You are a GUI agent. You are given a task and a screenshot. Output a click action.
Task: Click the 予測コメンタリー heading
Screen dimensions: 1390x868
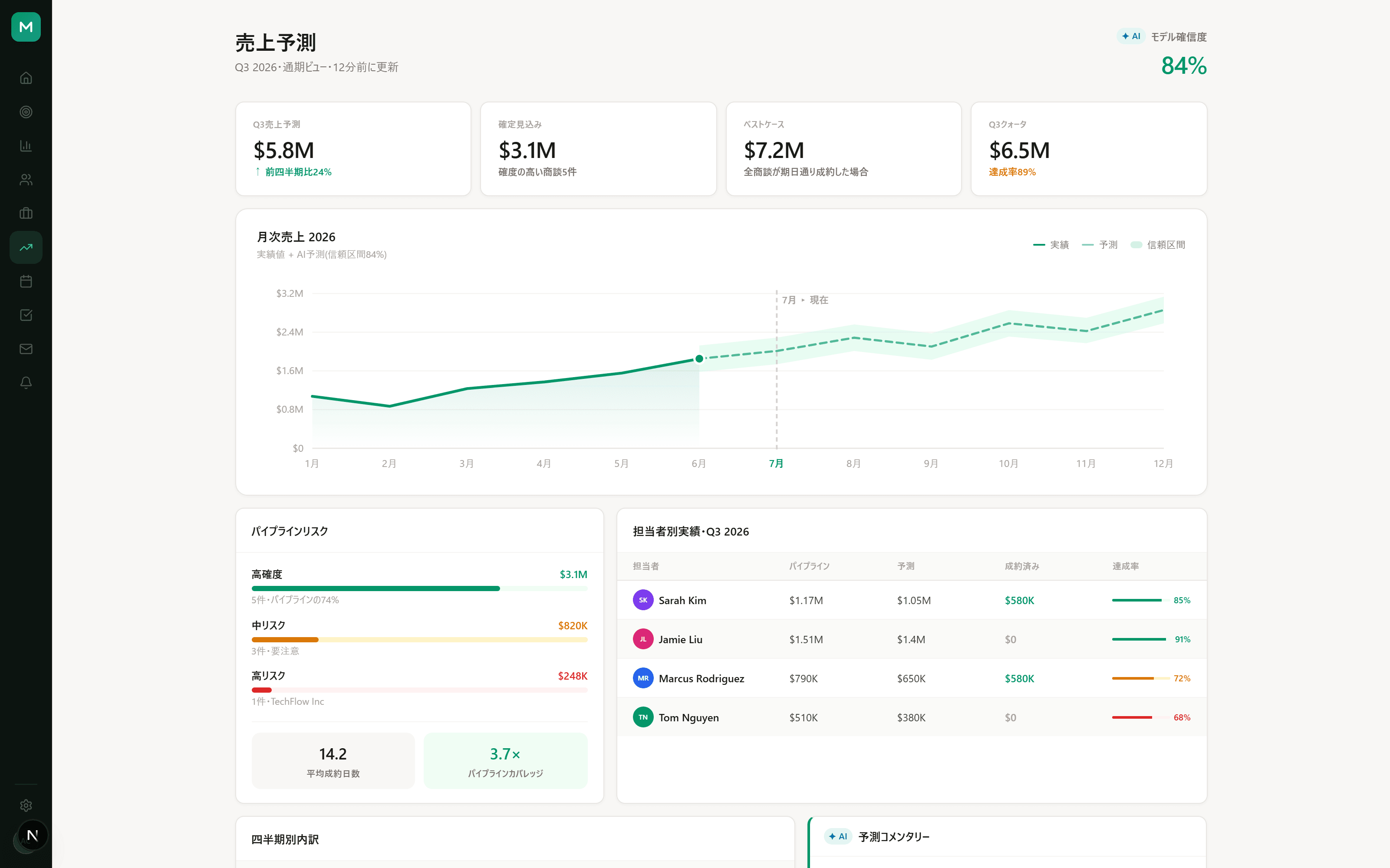894,837
